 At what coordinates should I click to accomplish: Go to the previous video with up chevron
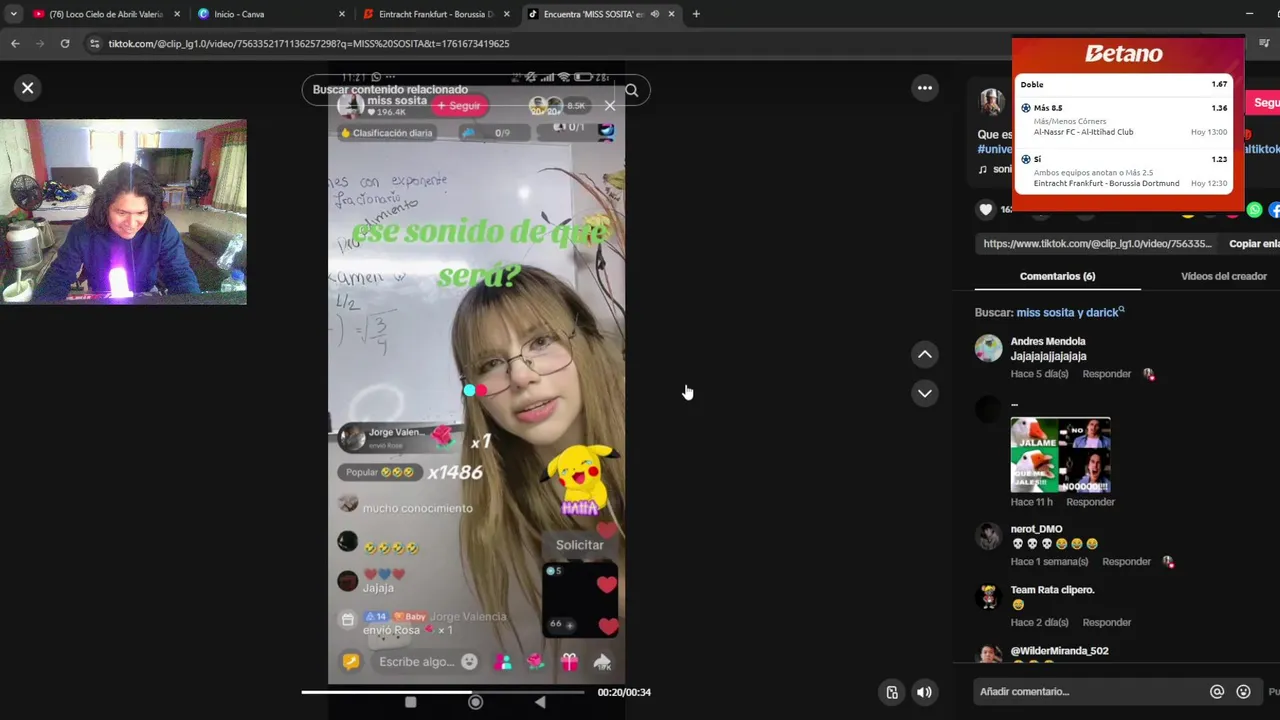[925, 354]
